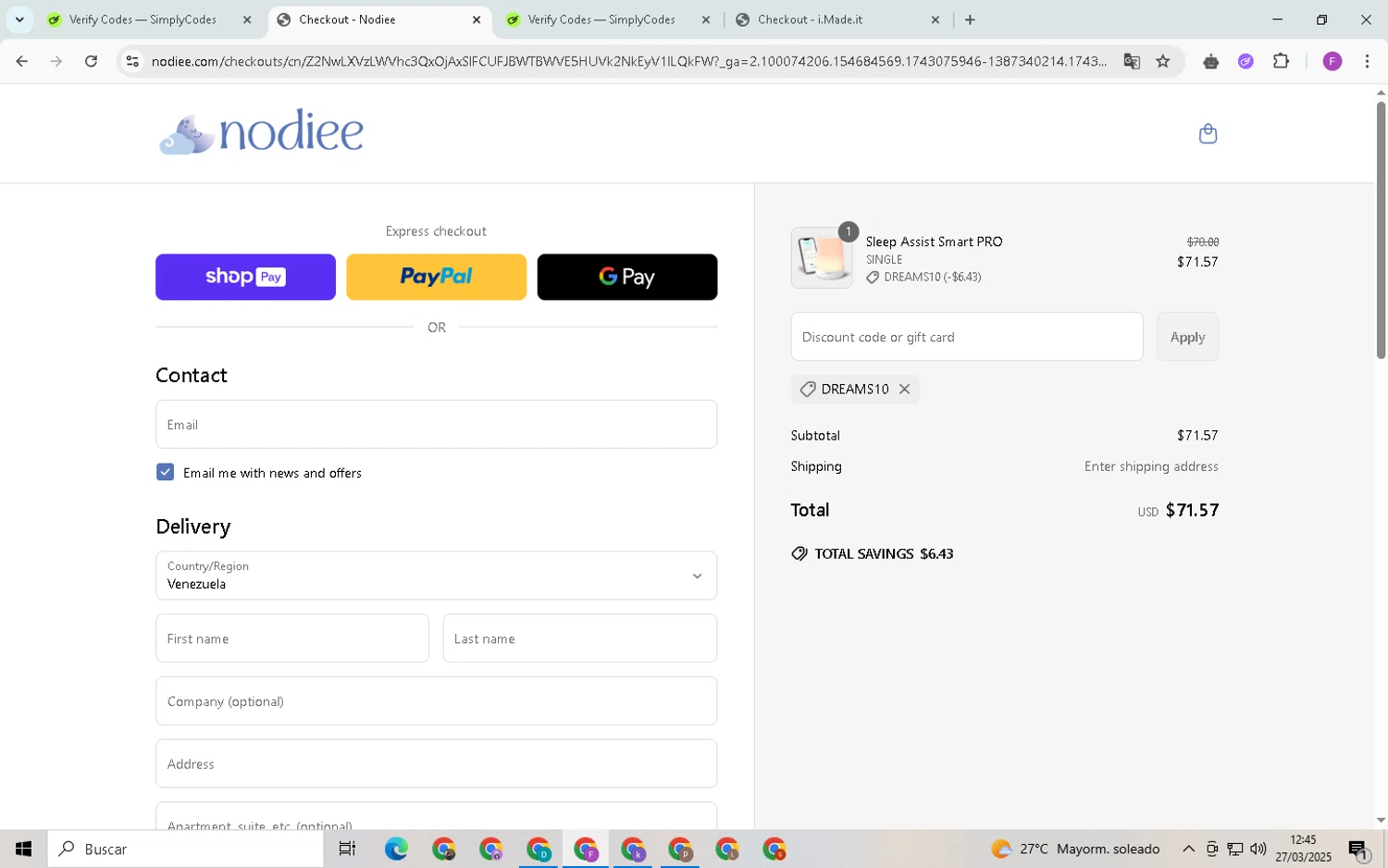Open the browser extensions puzzle icon
This screenshot has height=868, width=1388.
(1281, 61)
